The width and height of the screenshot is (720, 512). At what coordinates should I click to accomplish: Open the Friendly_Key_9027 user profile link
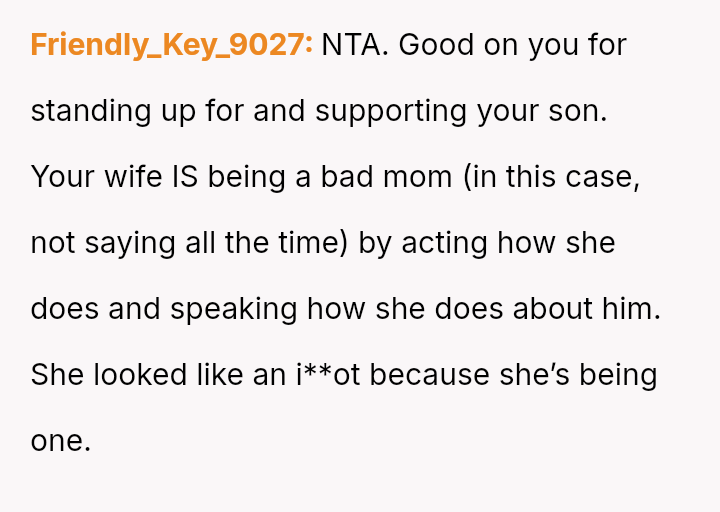(171, 45)
